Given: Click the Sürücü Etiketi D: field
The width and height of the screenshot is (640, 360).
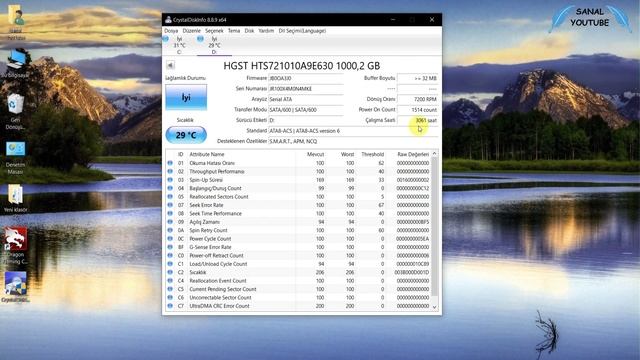Looking at the screenshot, I should [x=306, y=120].
